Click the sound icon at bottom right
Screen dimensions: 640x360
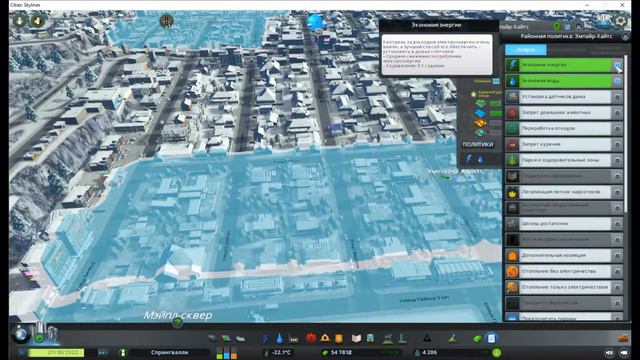pos(609,353)
